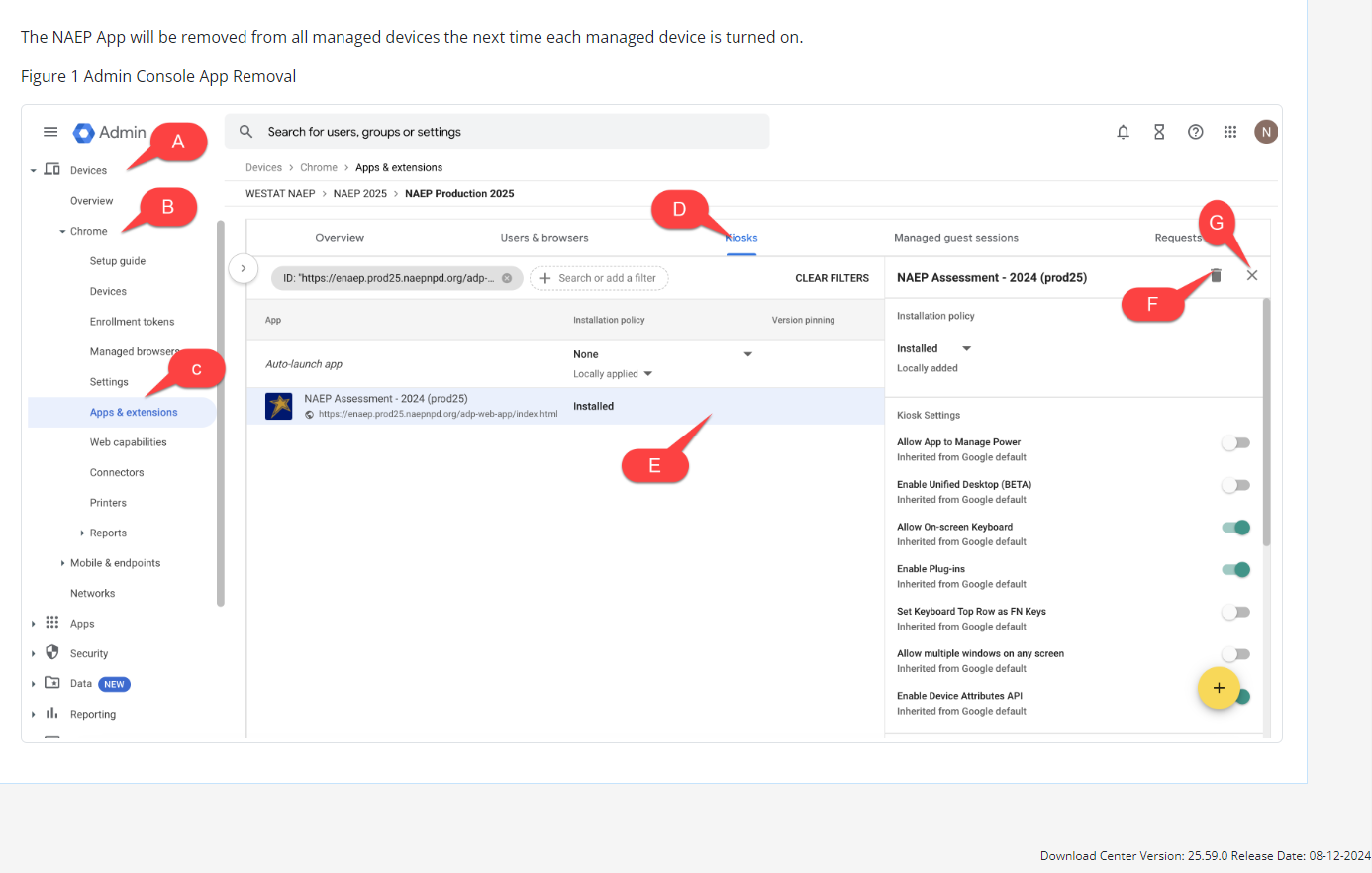
Task: Expand the Reporting sidebar section
Action: pyautogui.click(x=33, y=715)
